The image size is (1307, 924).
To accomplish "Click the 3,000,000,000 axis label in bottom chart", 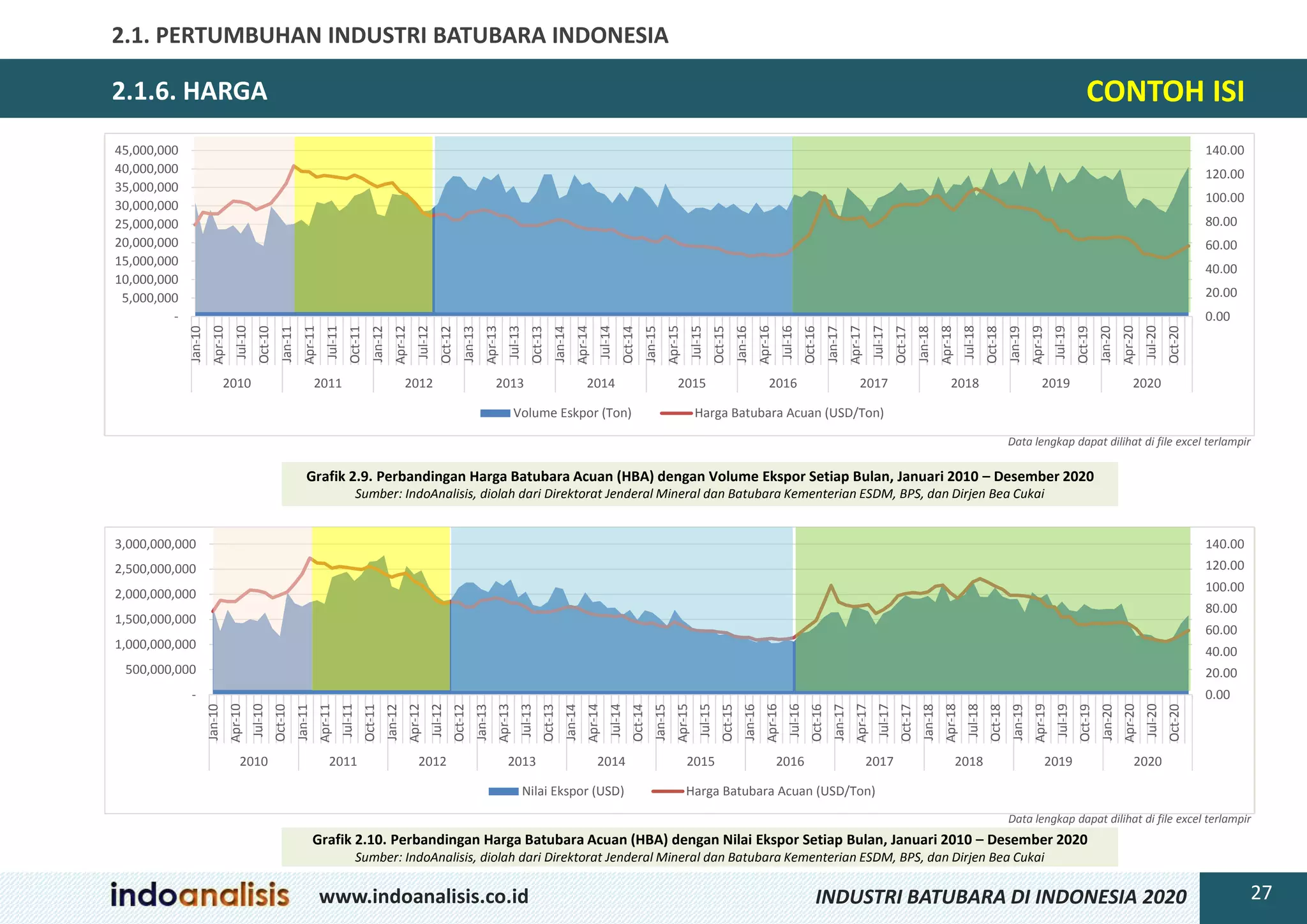I will (155, 544).
